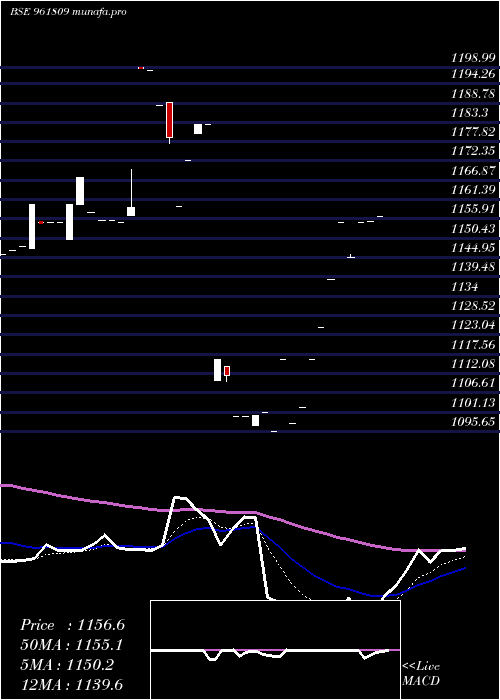Select the 1139.48 price label
The image size is (500, 700).
473,267
